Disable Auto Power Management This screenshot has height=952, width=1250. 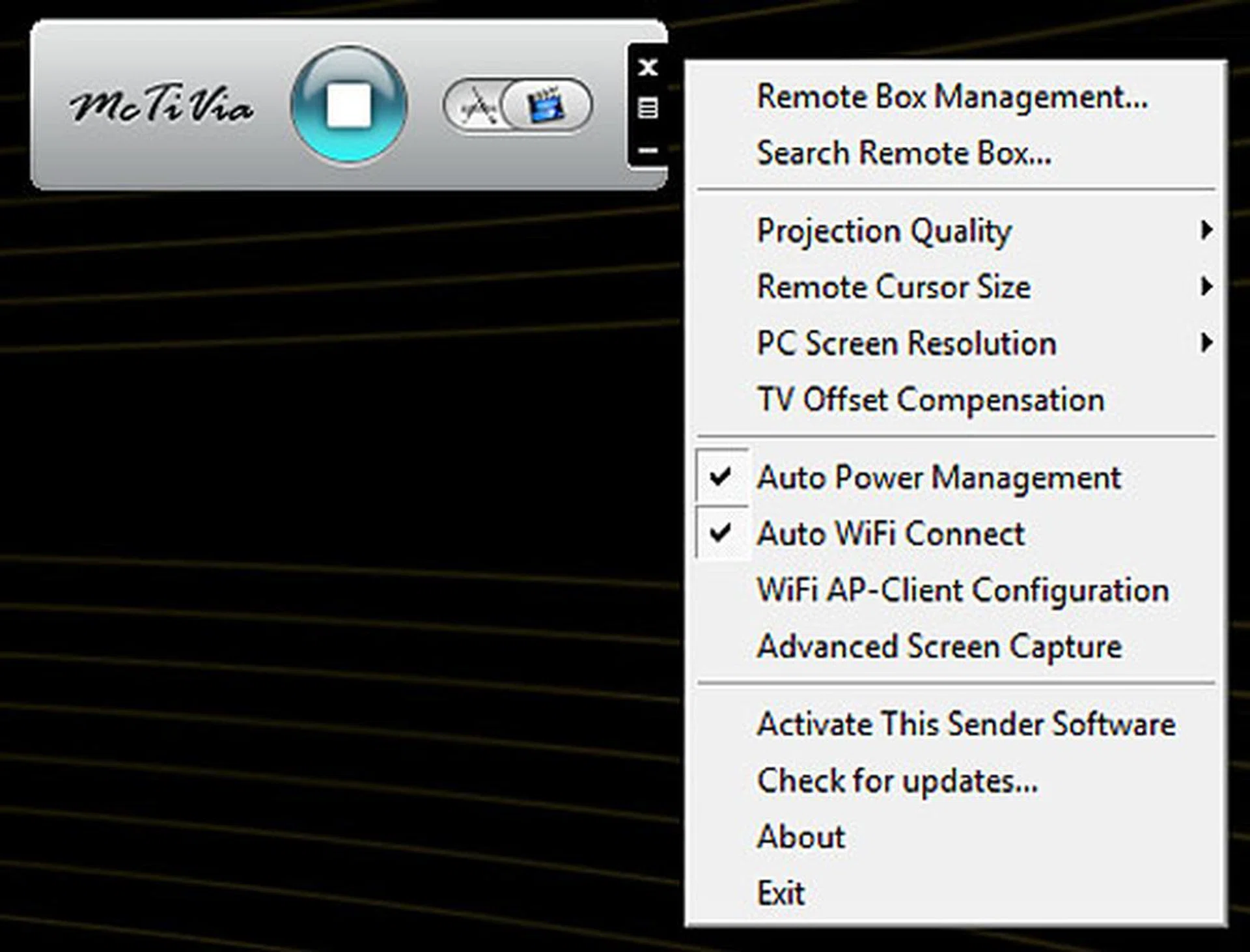pos(939,477)
